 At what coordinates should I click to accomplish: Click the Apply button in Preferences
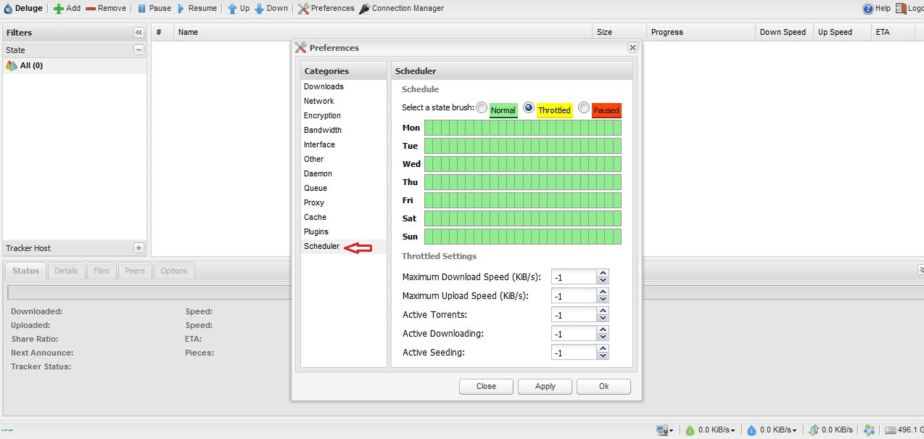tap(545, 386)
